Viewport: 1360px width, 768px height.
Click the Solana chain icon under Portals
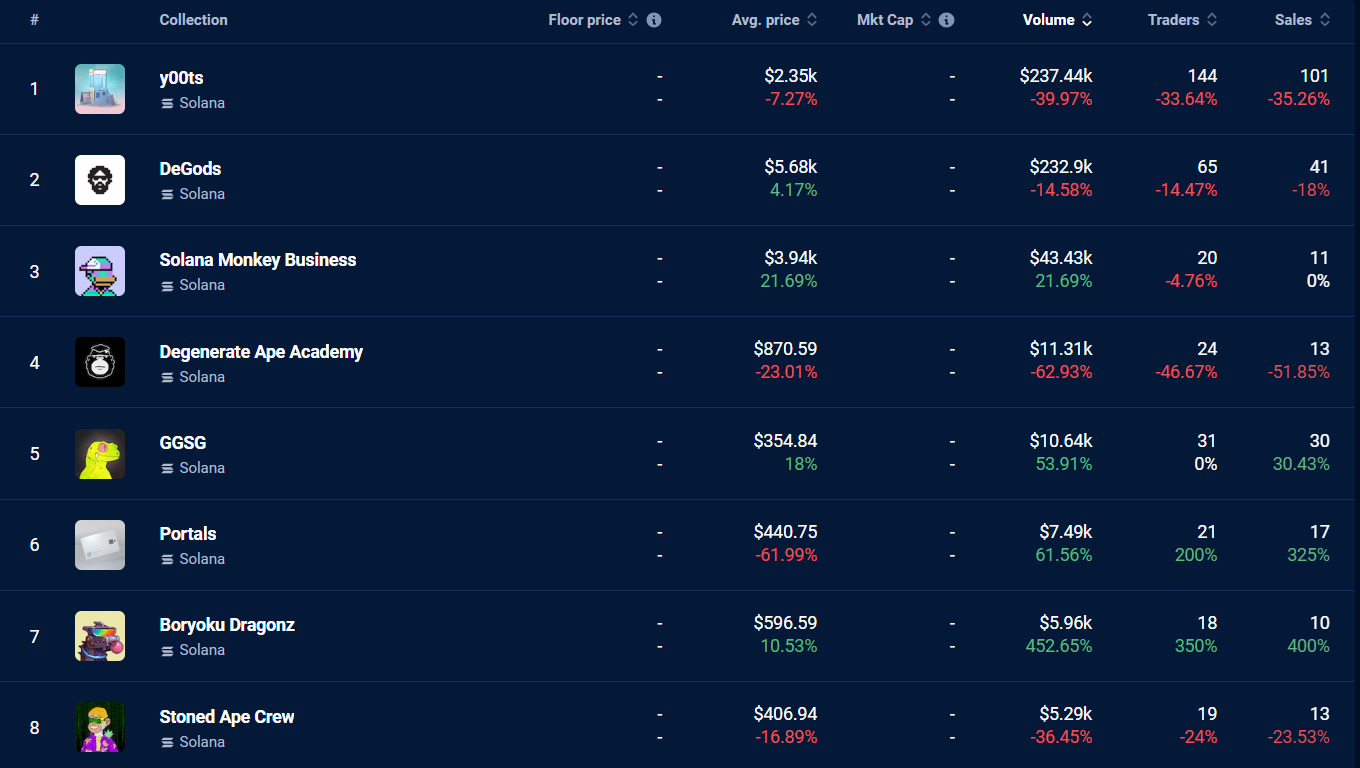pos(167,559)
